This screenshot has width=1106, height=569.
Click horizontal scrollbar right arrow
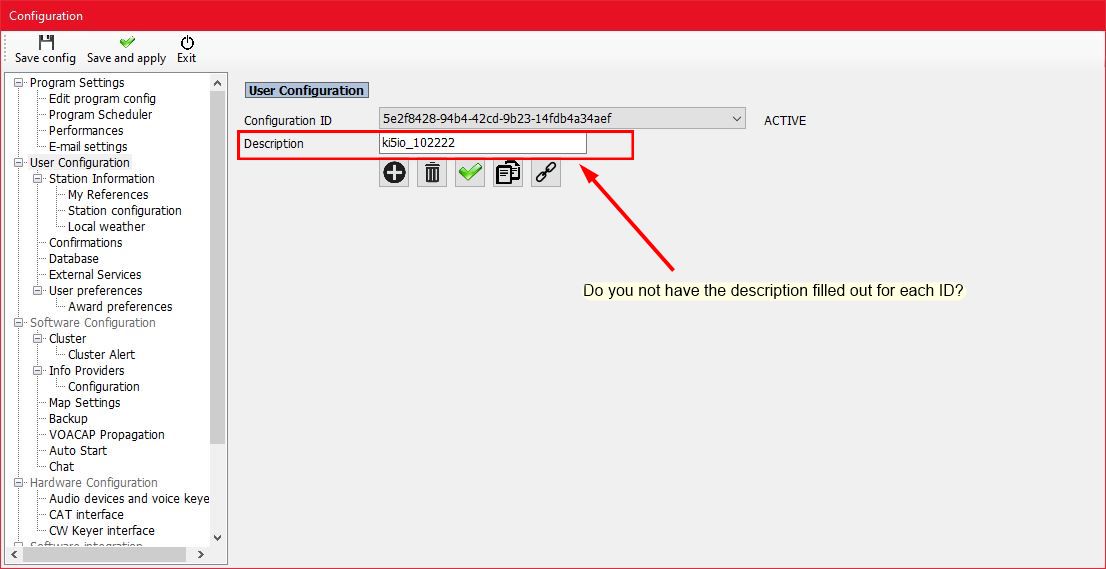(201, 555)
